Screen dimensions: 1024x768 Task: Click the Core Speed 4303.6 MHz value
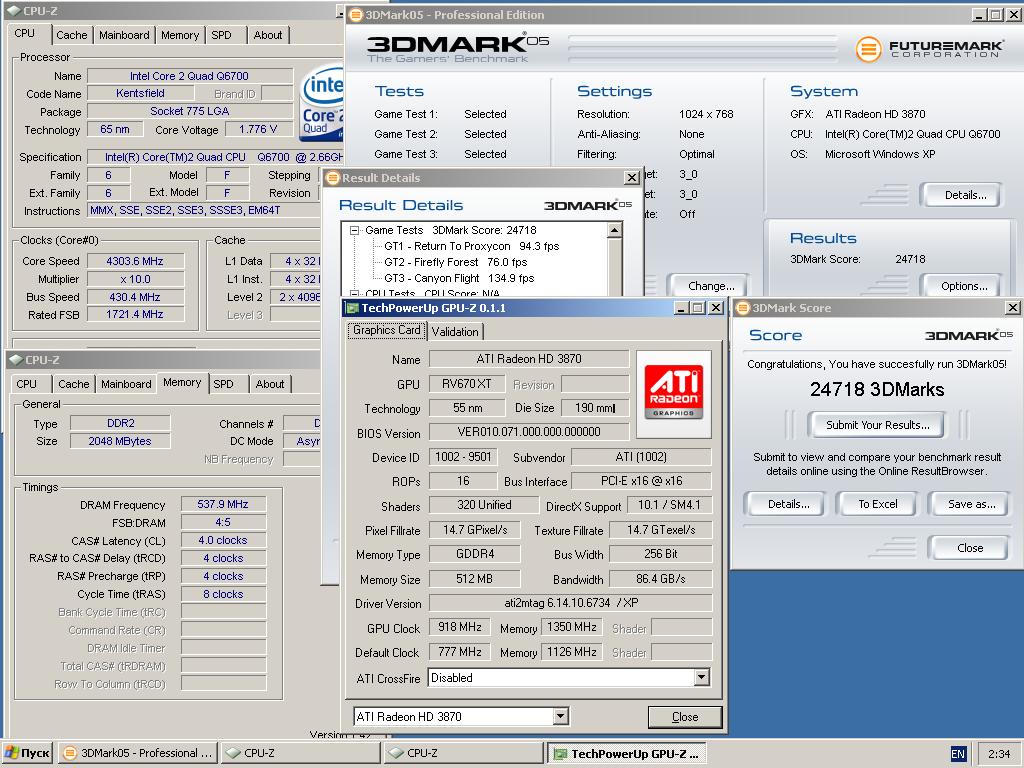[135, 261]
